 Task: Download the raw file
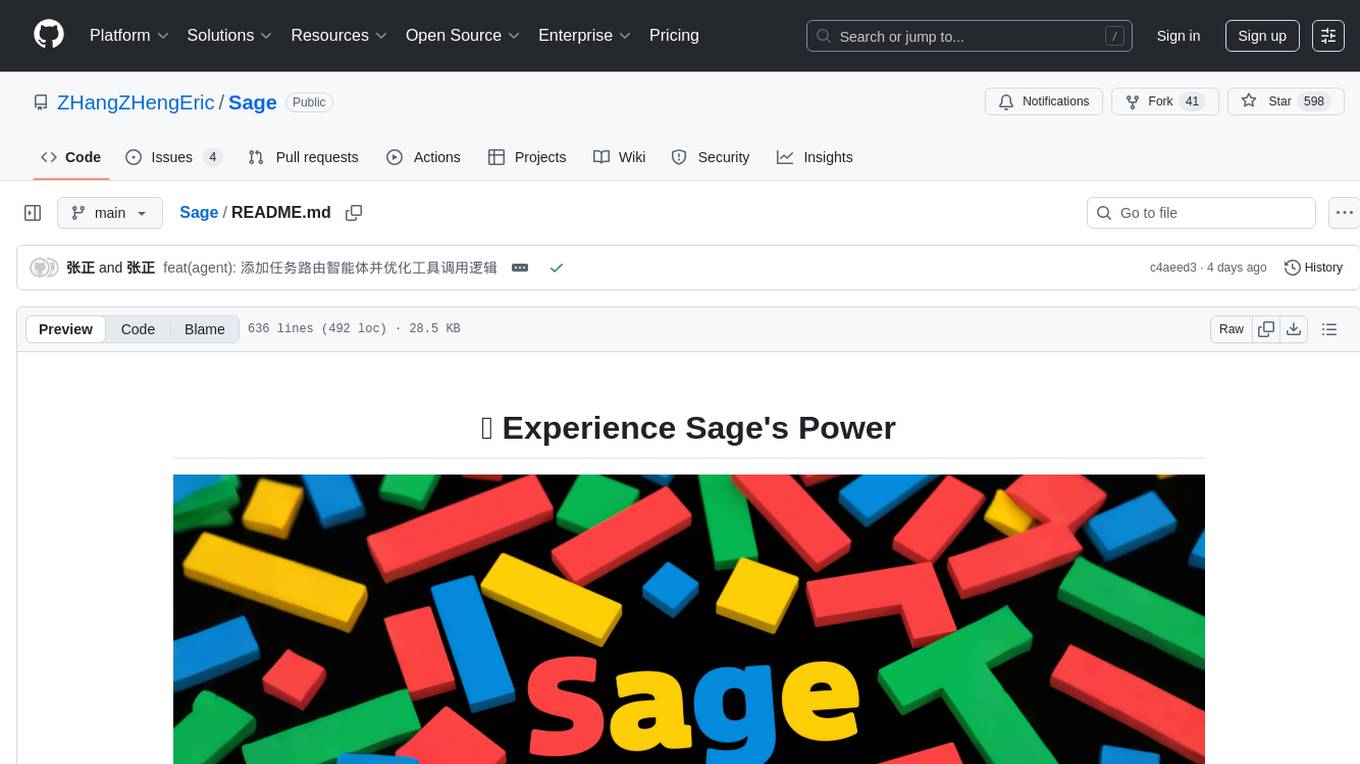1294,329
